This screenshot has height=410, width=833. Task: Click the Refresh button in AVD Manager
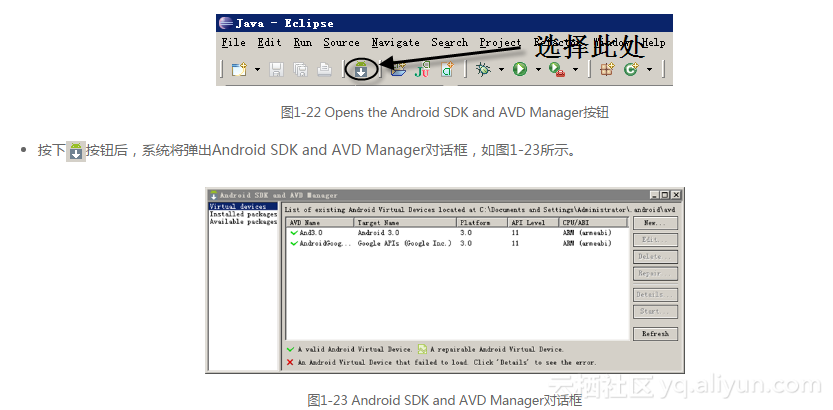coord(655,334)
